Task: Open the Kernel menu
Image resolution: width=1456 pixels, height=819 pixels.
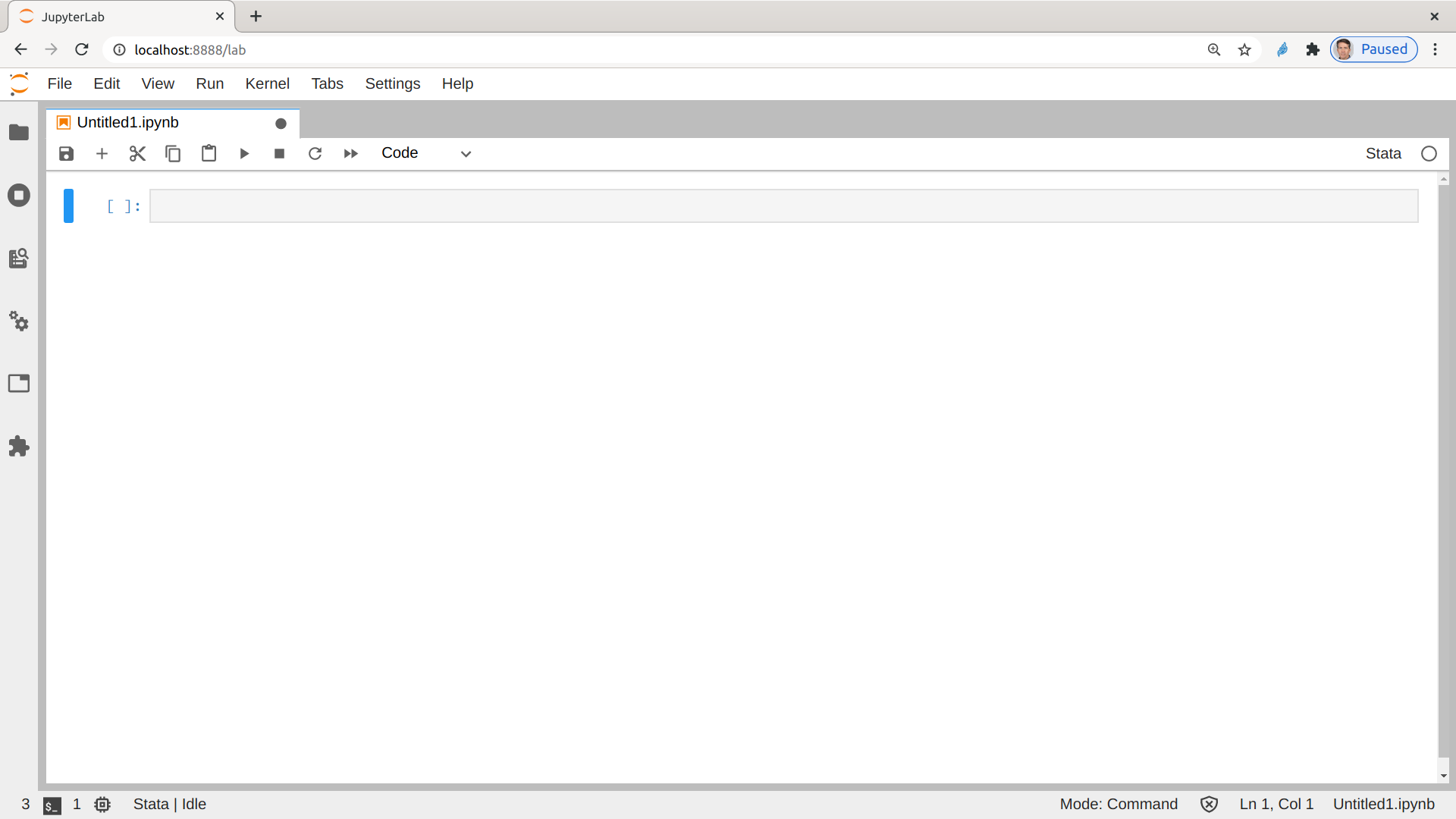Action: (x=267, y=83)
